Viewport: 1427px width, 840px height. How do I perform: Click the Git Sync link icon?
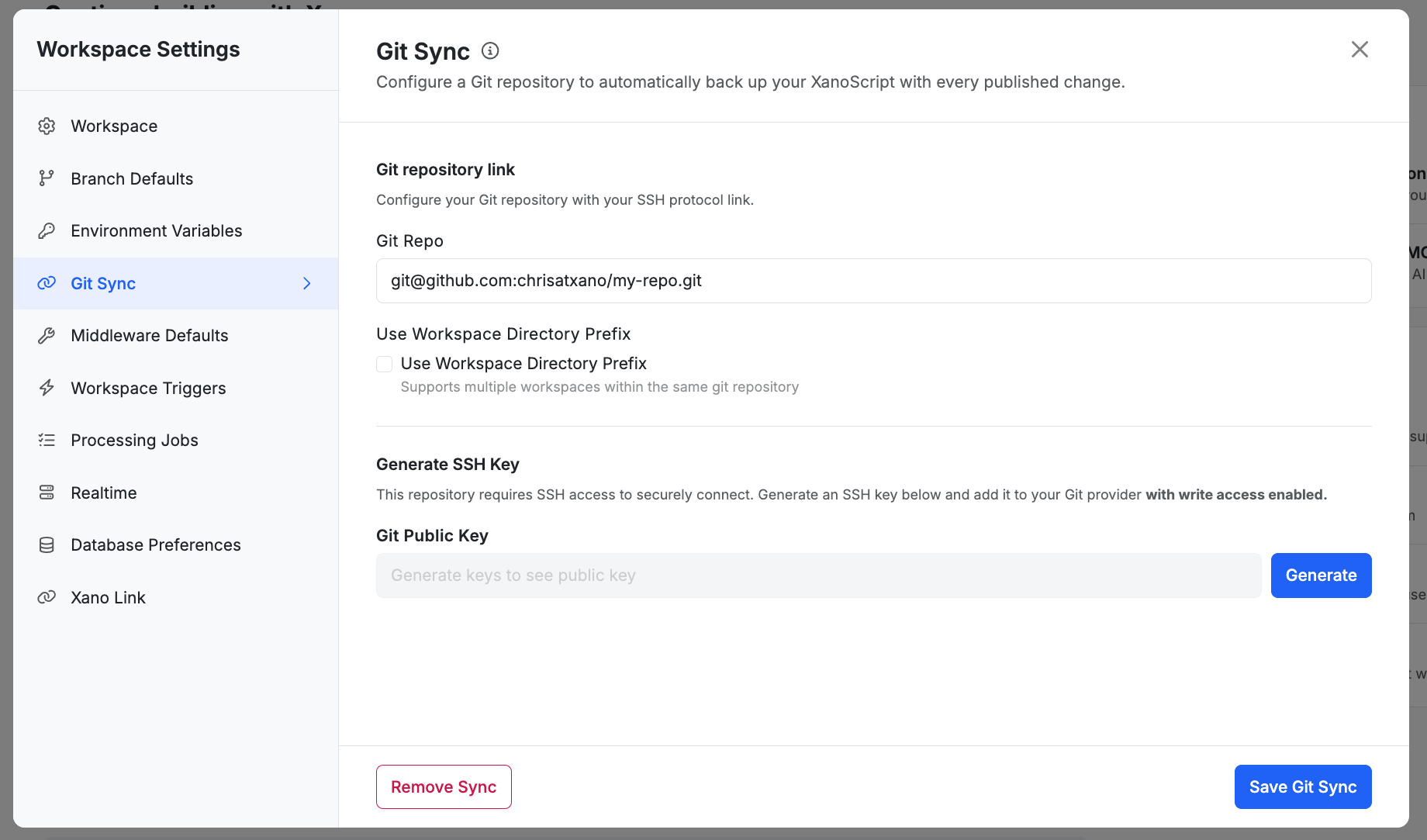47,283
